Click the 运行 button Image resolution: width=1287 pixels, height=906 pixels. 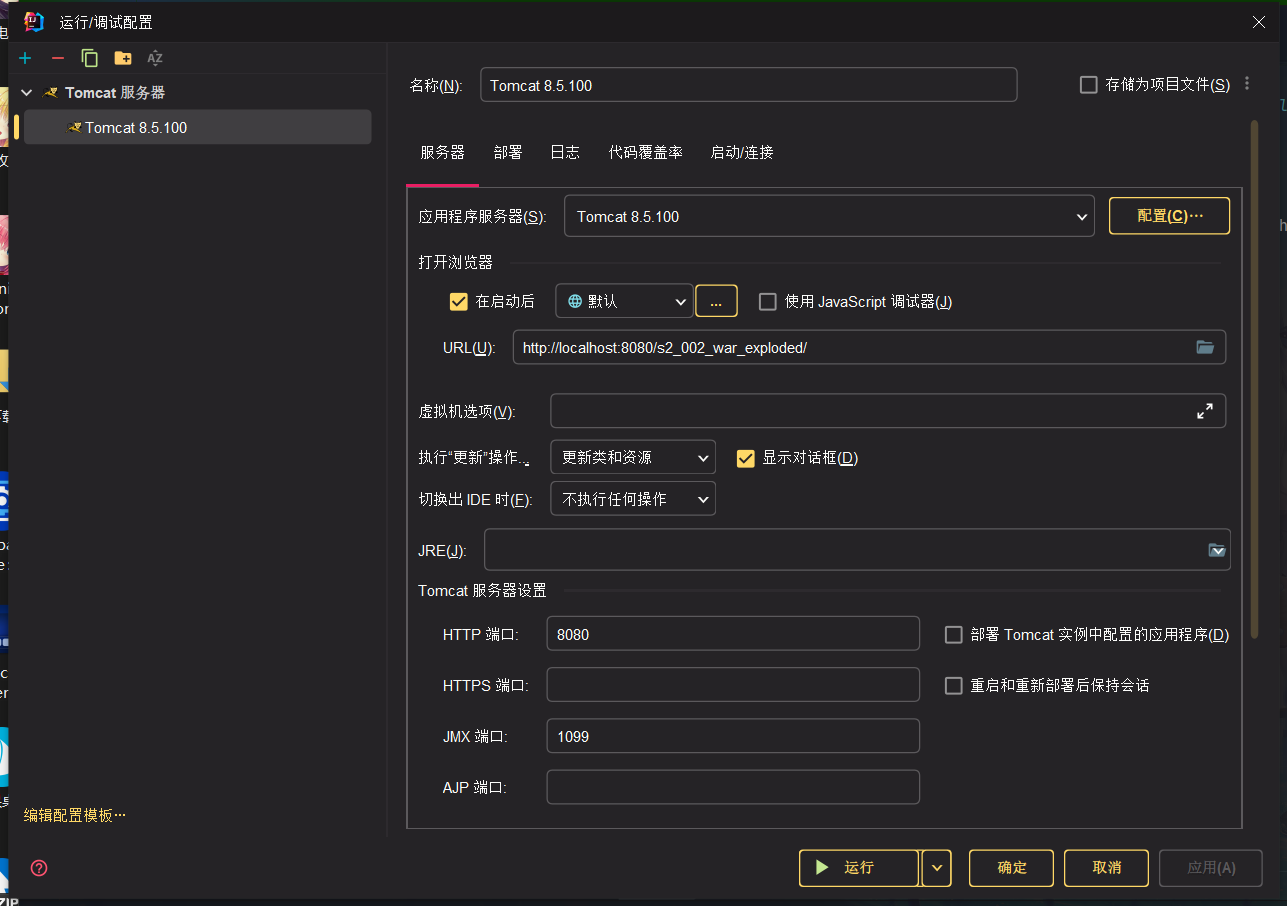pyautogui.click(x=859, y=868)
